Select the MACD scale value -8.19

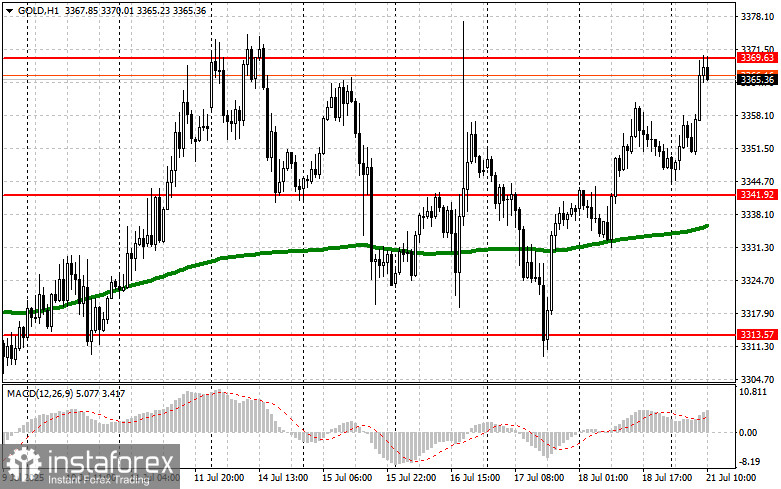[750, 462]
